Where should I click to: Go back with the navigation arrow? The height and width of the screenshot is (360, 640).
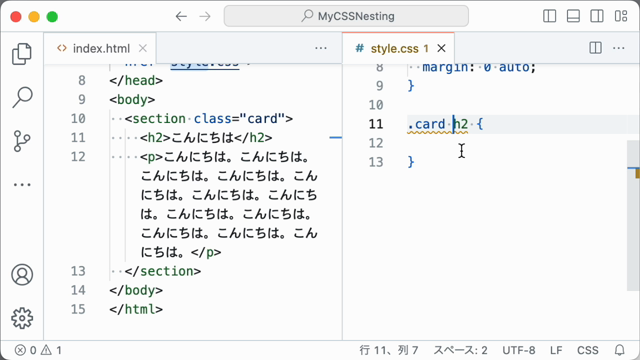181,16
